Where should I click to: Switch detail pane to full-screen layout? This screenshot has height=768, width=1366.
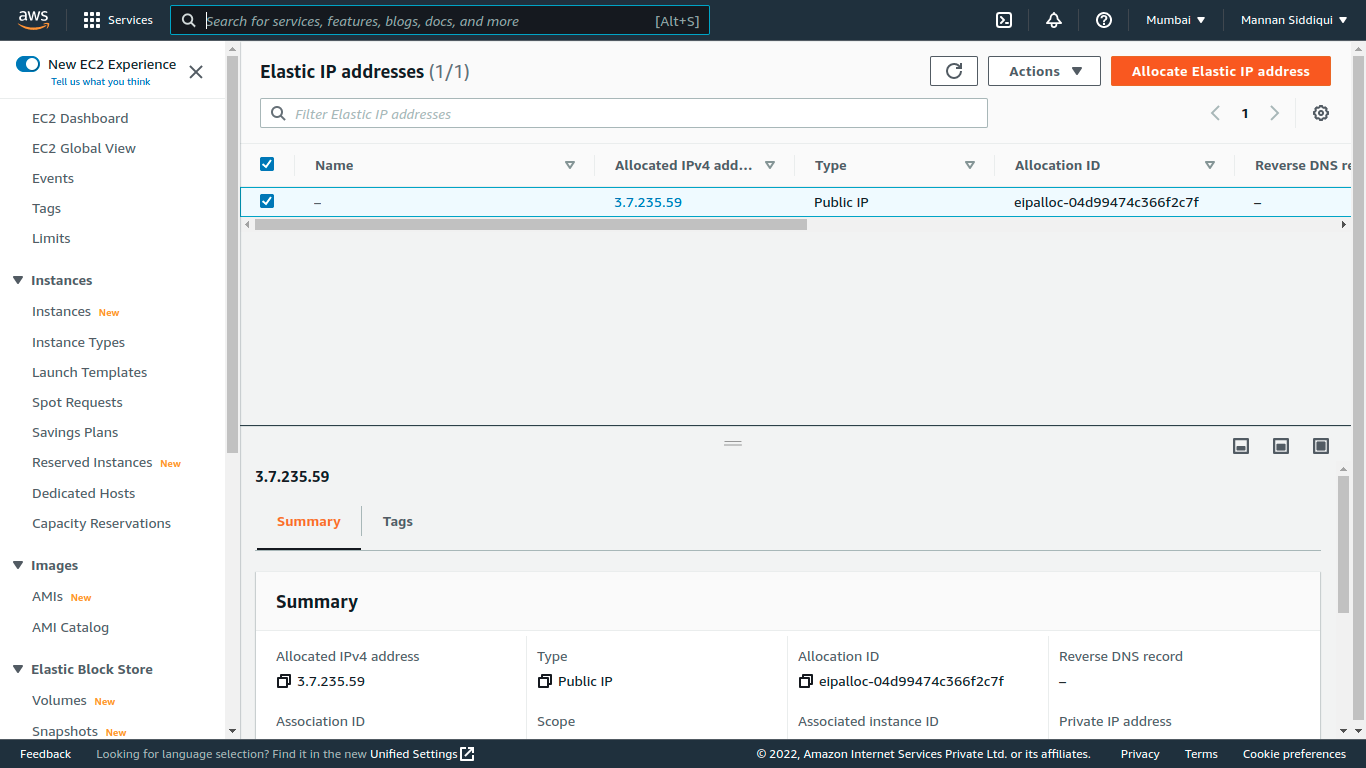pos(1320,445)
